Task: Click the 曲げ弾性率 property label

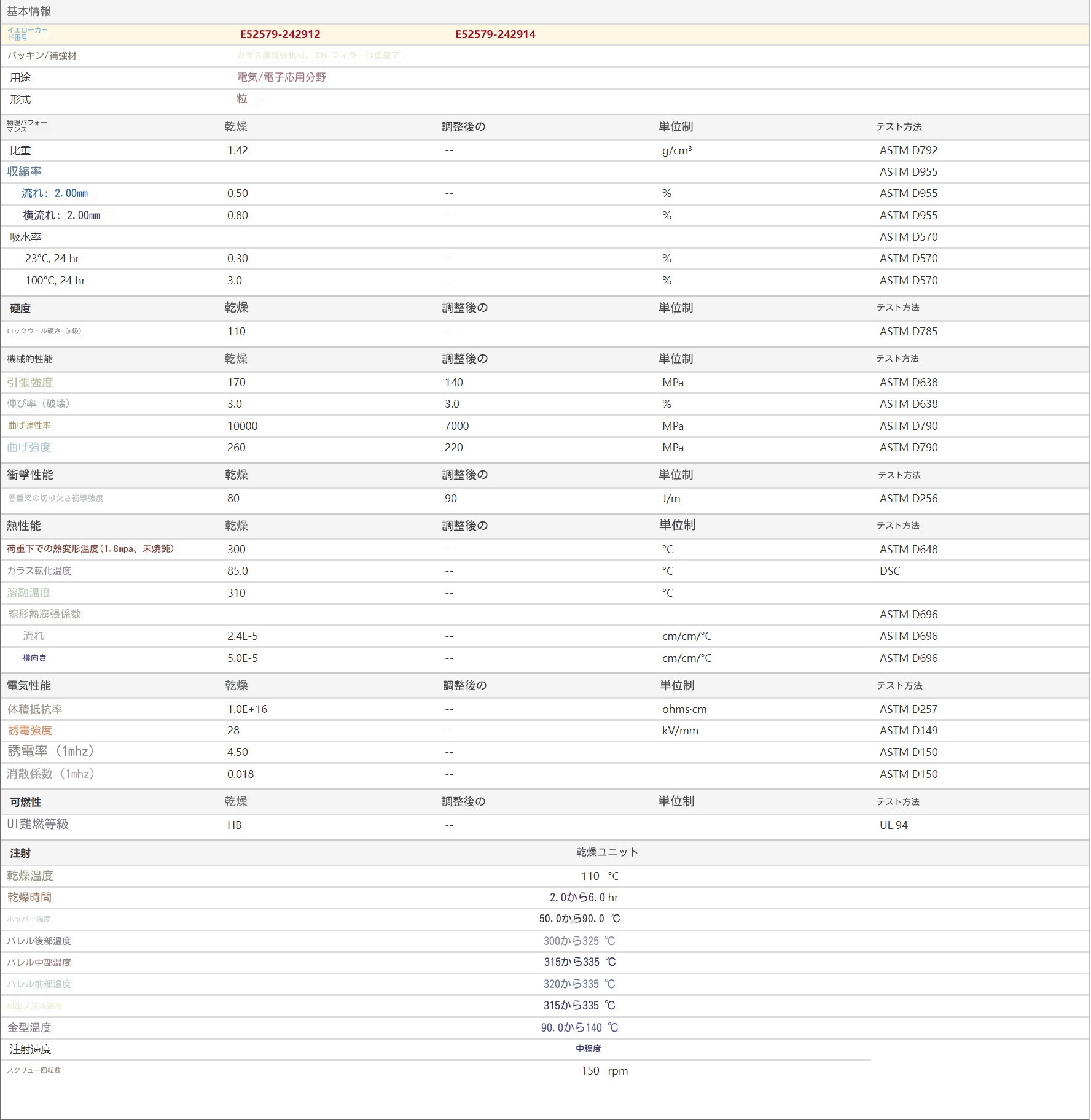Action: point(29,426)
